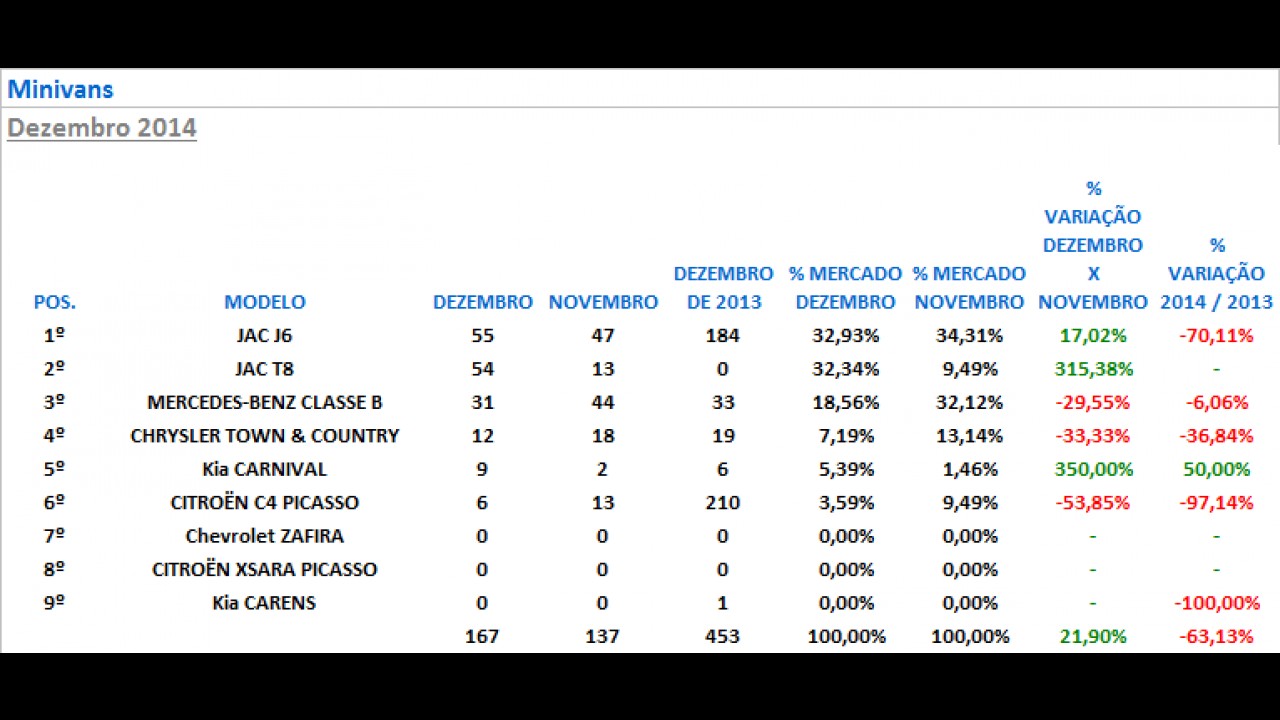
Task: Click the 5º position cell
Action: click(55, 469)
